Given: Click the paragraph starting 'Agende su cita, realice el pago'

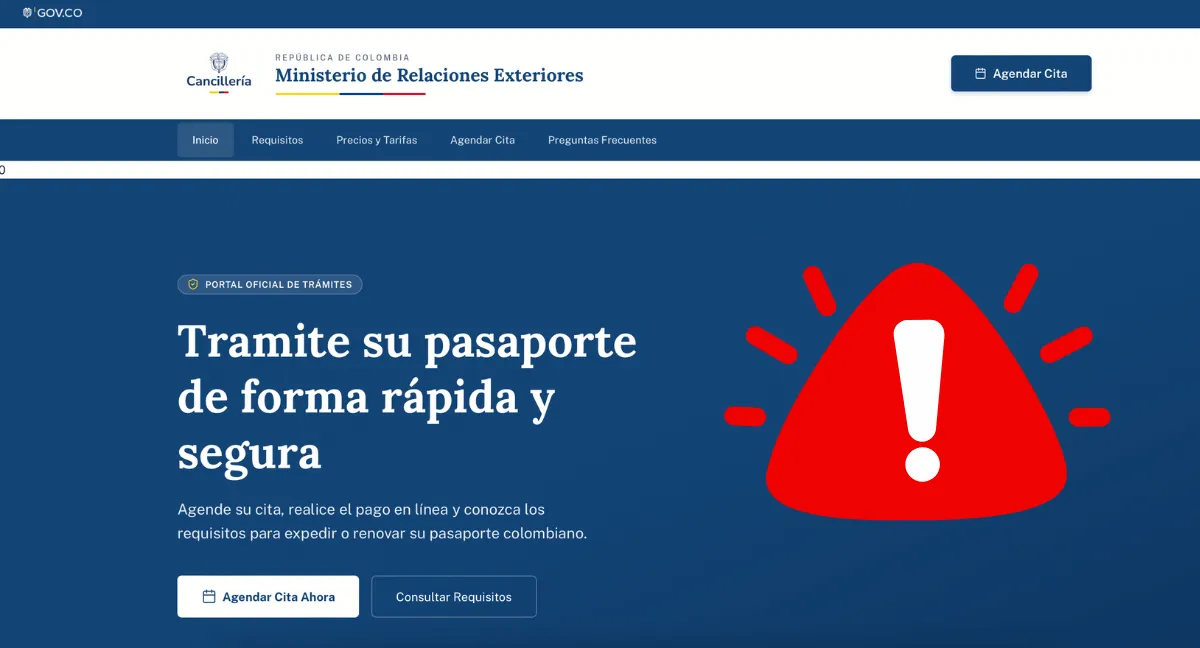Looking at the screenshot, I should 382,521.
